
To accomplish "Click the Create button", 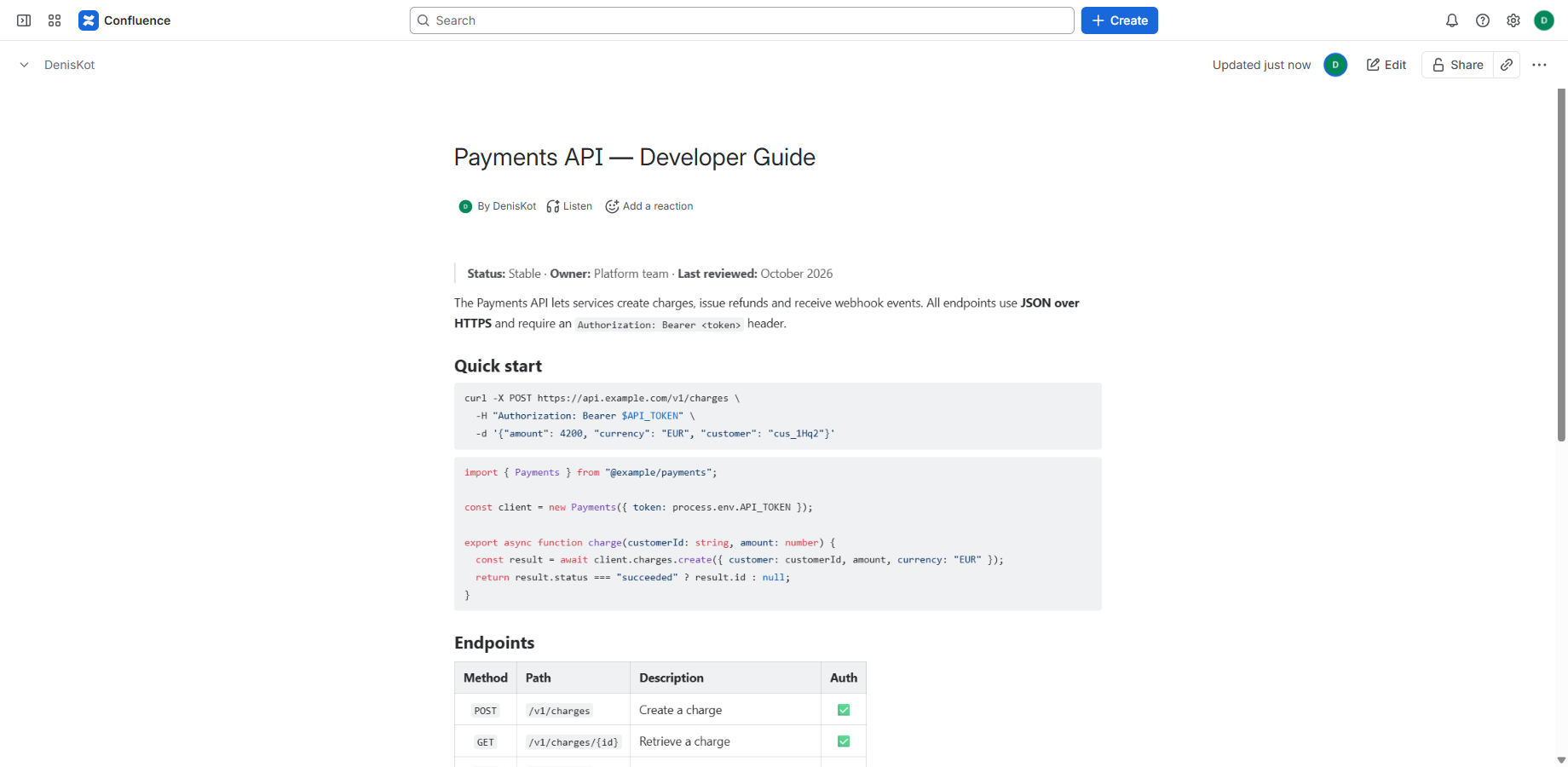I will pos(1120,20).
